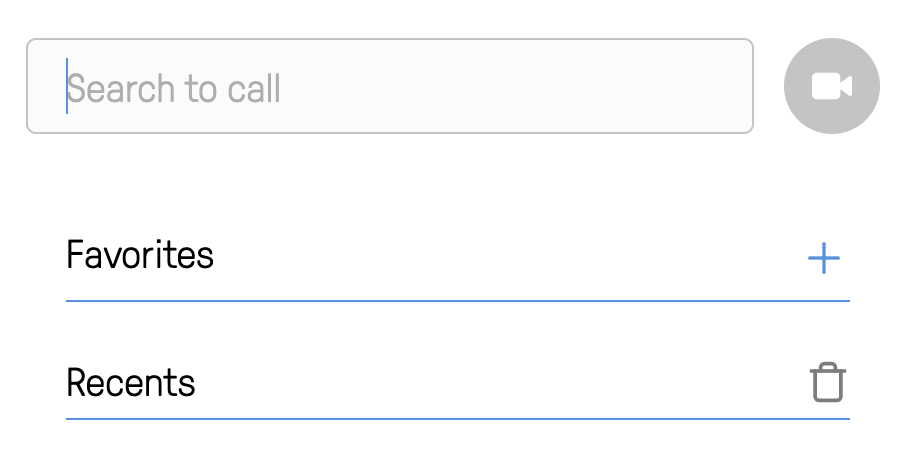Viewport: 916px width, 454px height.
Task: Click empty space right of Favorites label
Action: 508,257
